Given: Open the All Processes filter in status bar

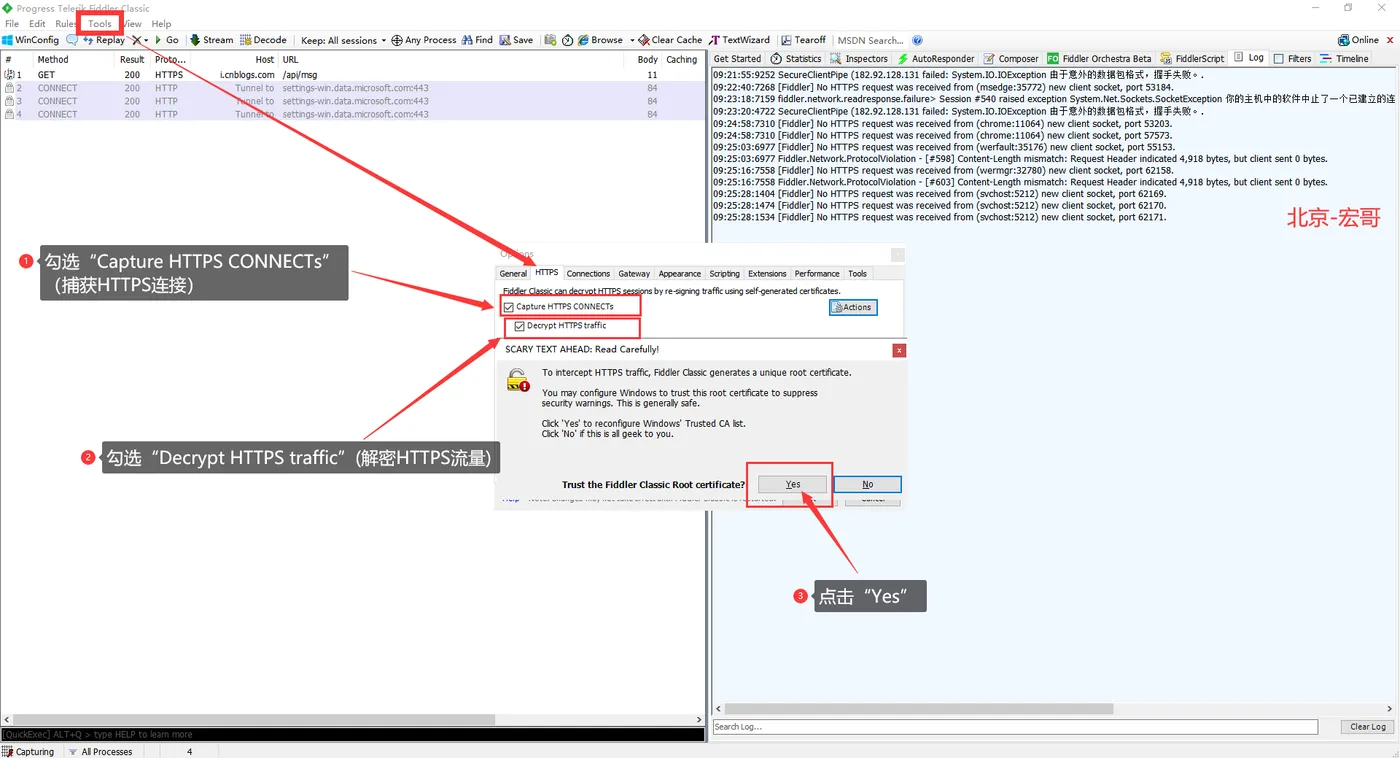Looking at the screenshot, I should 100,751.
